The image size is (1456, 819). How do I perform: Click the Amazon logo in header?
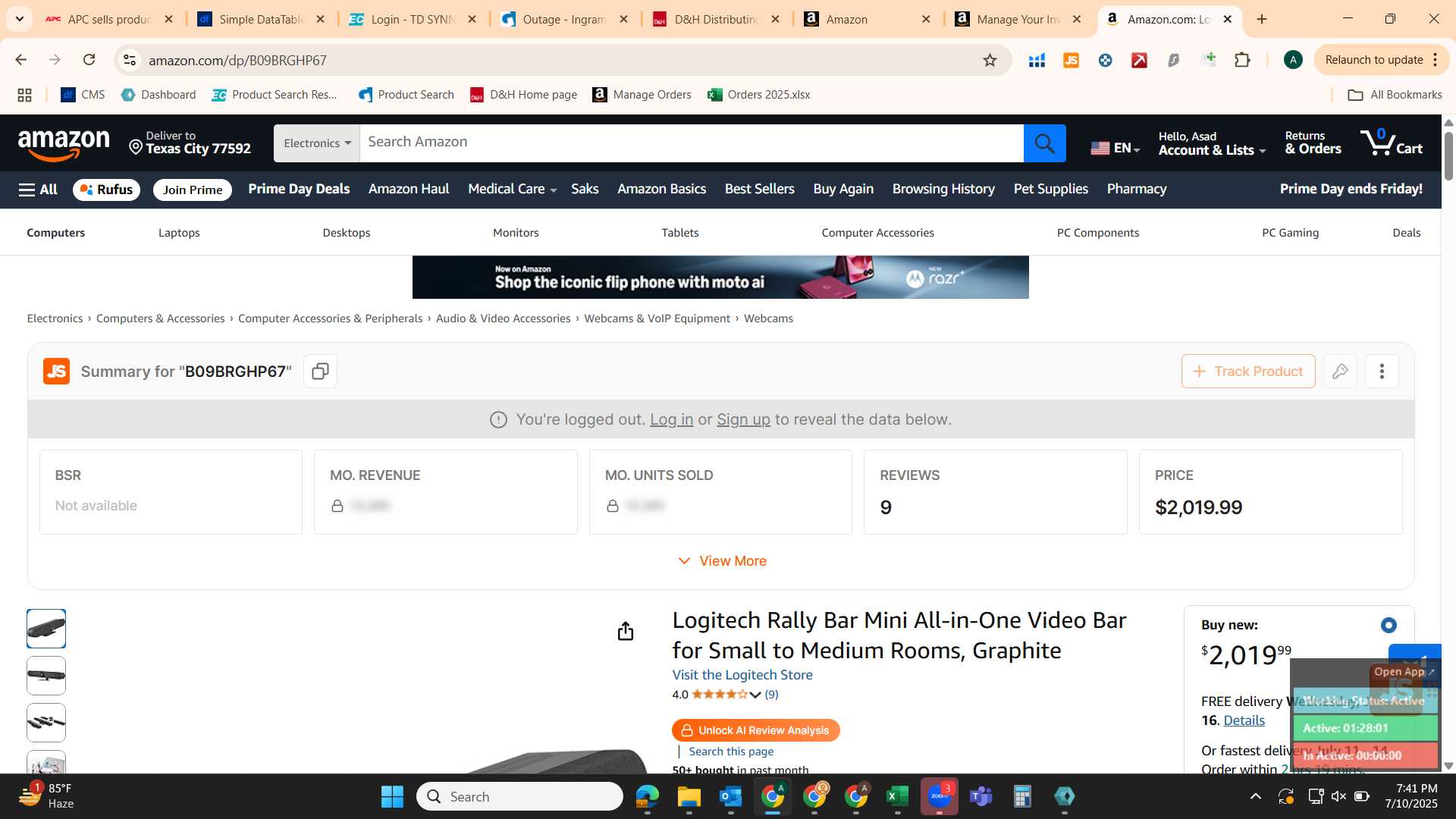(x=64, y=144)
